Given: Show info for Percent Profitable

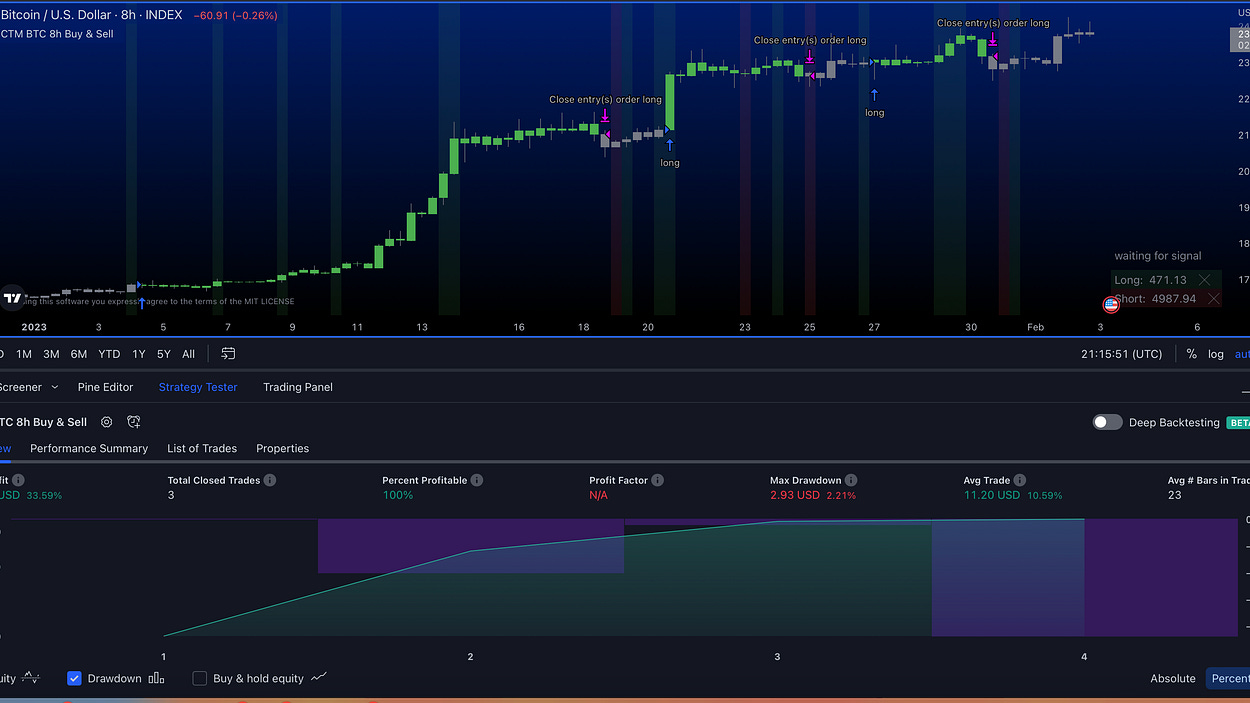Looking at the screenshot, I should (477, 480).
